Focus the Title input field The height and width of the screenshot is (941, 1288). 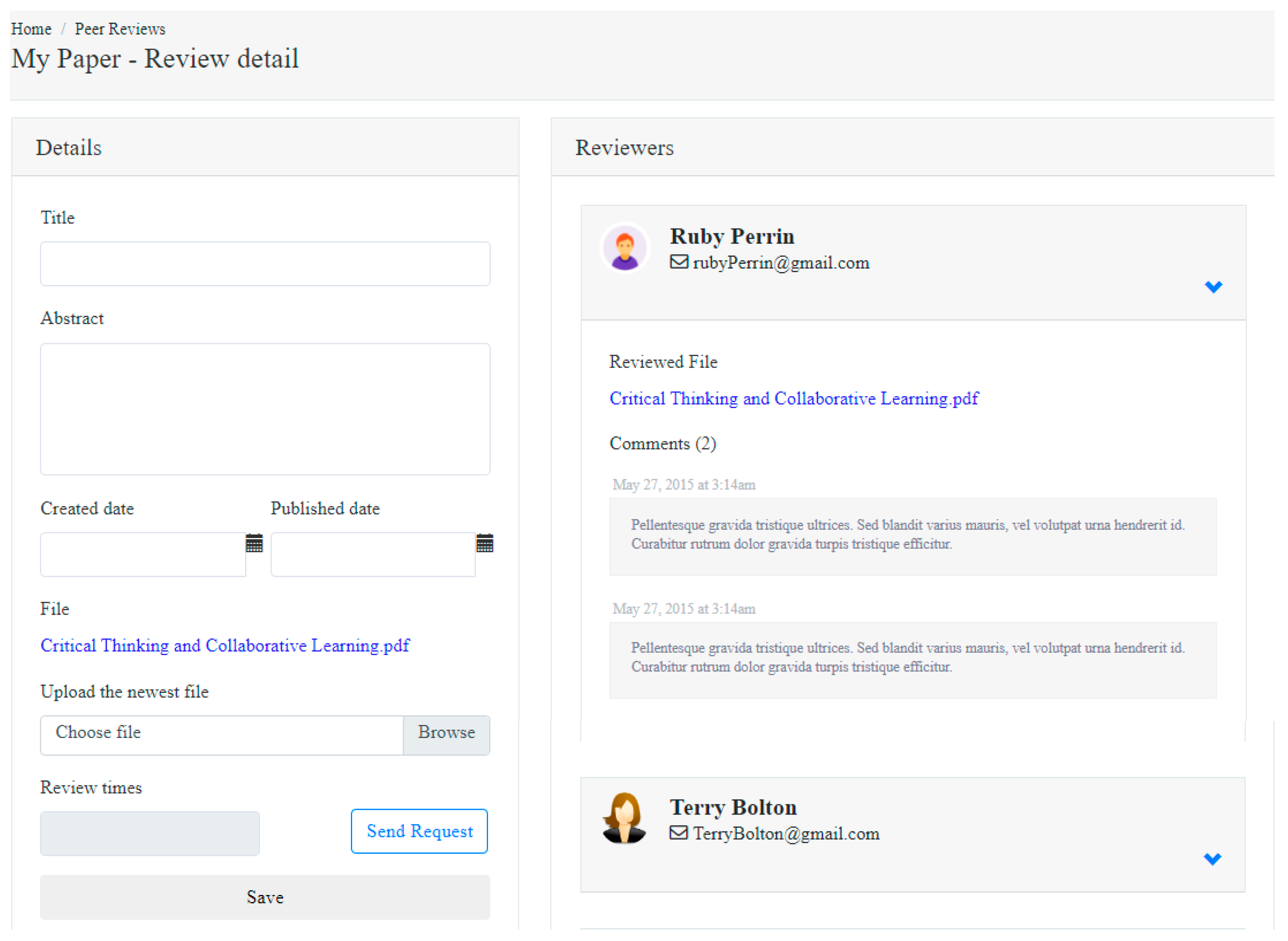pyautogui.click(x=265, y=264)
